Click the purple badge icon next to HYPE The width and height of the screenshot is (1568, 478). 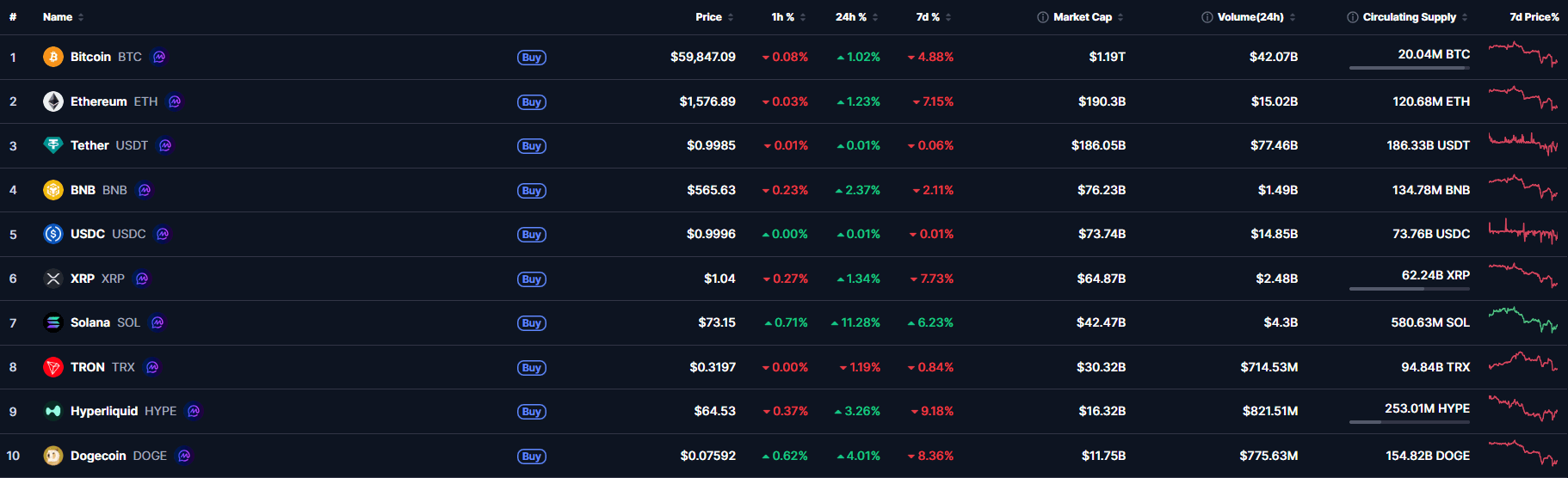click(194, 411)
